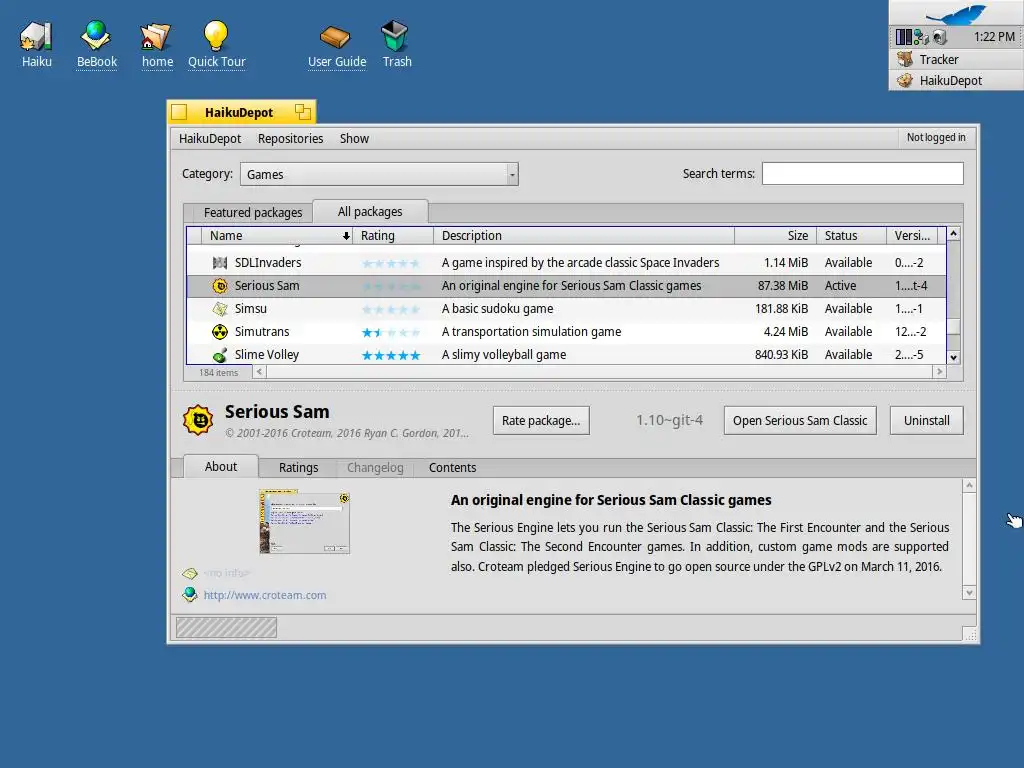This screenshot has width=1024, height=768.
Task: Open the http://www.croteam.com link
Action: [264, 595]
